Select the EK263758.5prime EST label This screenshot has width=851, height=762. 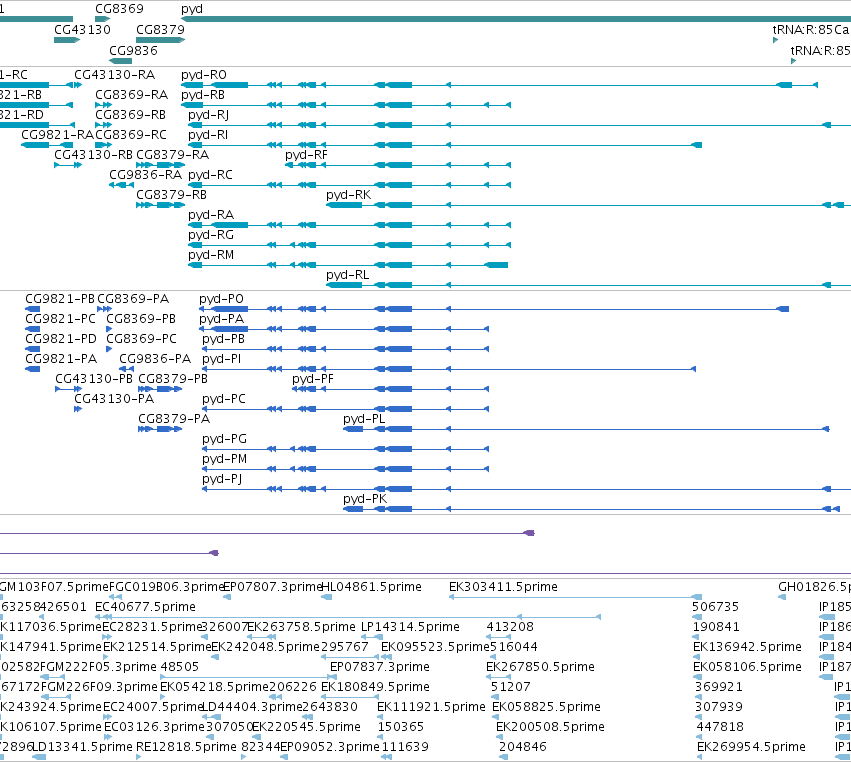302,627
